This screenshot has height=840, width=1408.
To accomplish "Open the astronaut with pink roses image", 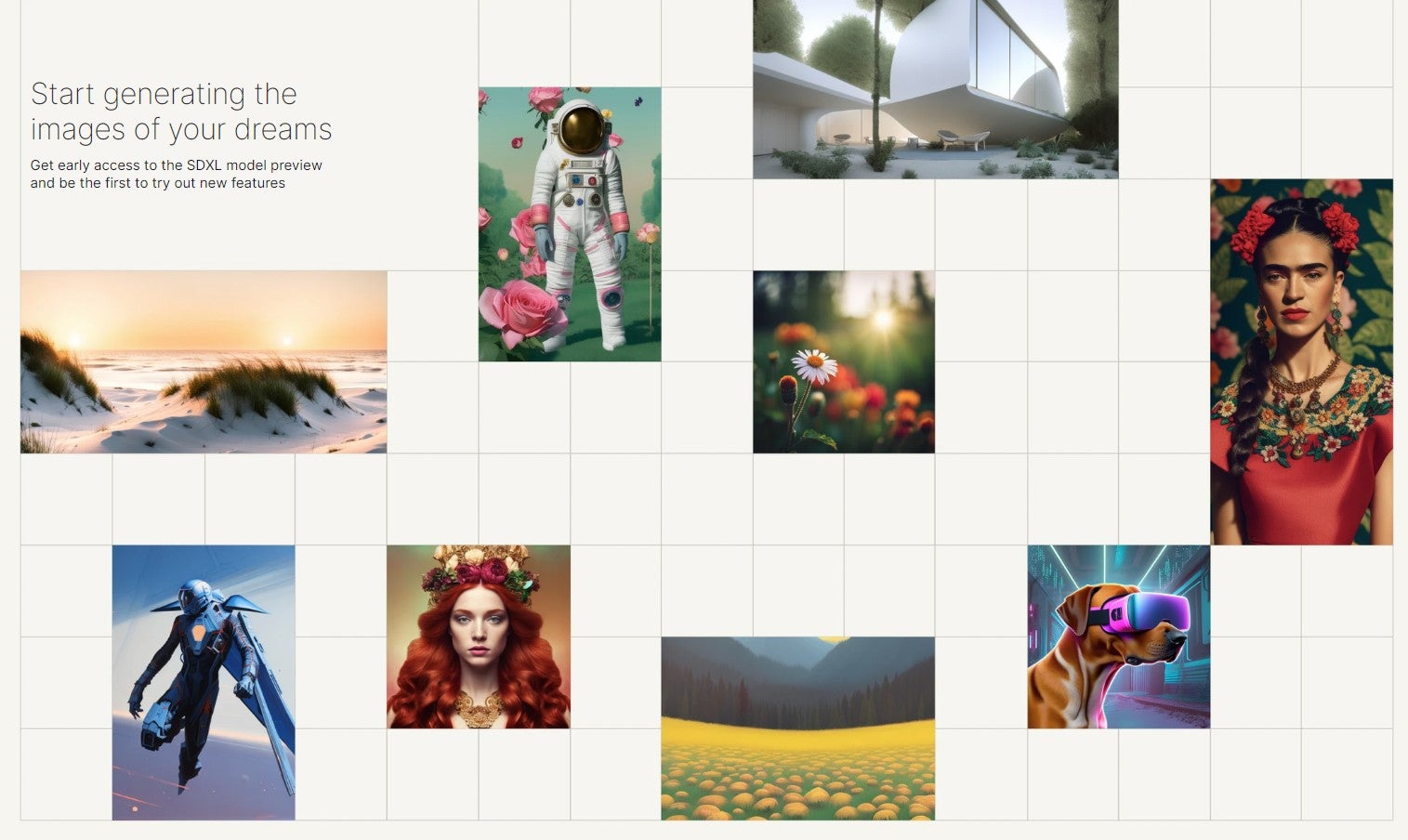I will pos(570,224).
